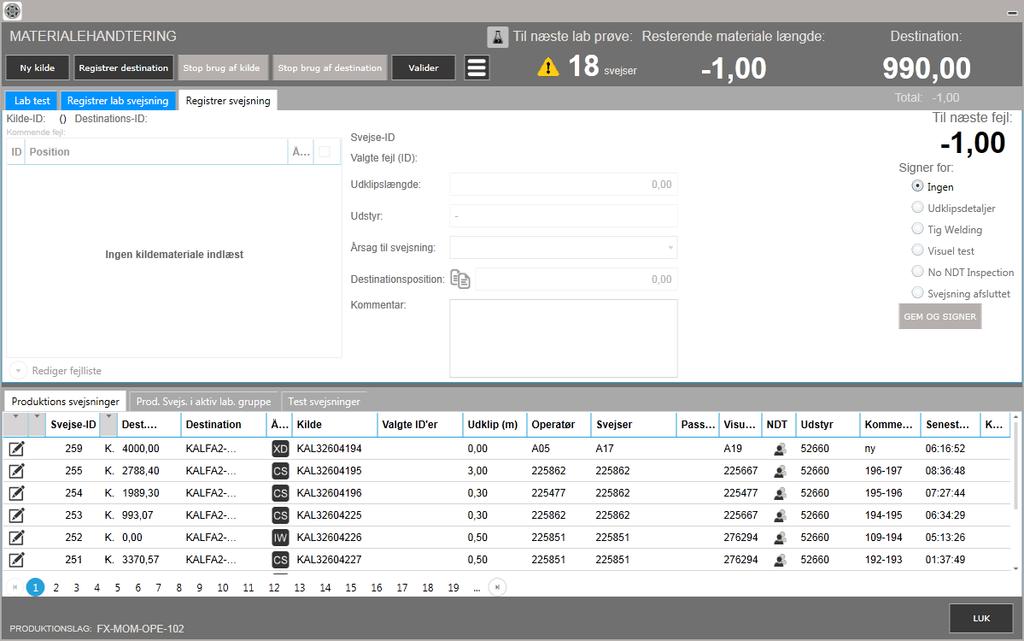
Task: Click copy icon beside Destinationsposition field
Action: [x=460, y=279]
